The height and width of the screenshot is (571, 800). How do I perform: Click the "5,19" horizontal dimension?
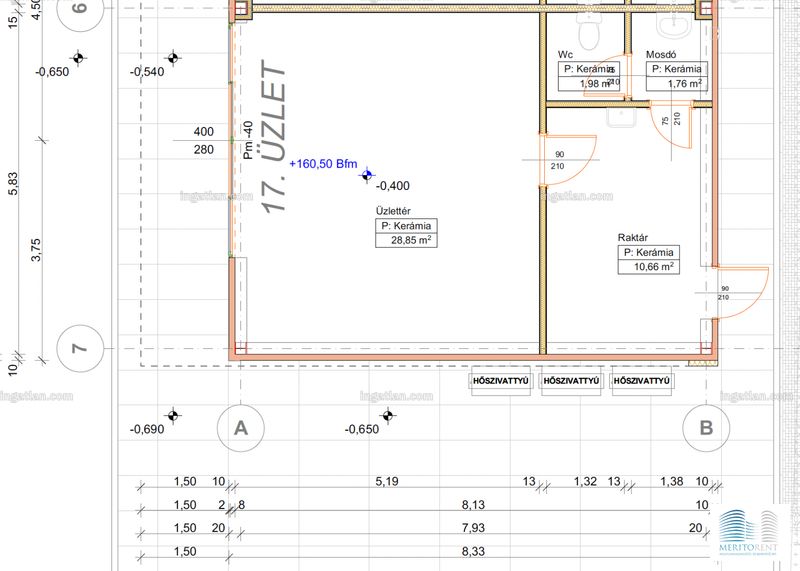[387, 481]
